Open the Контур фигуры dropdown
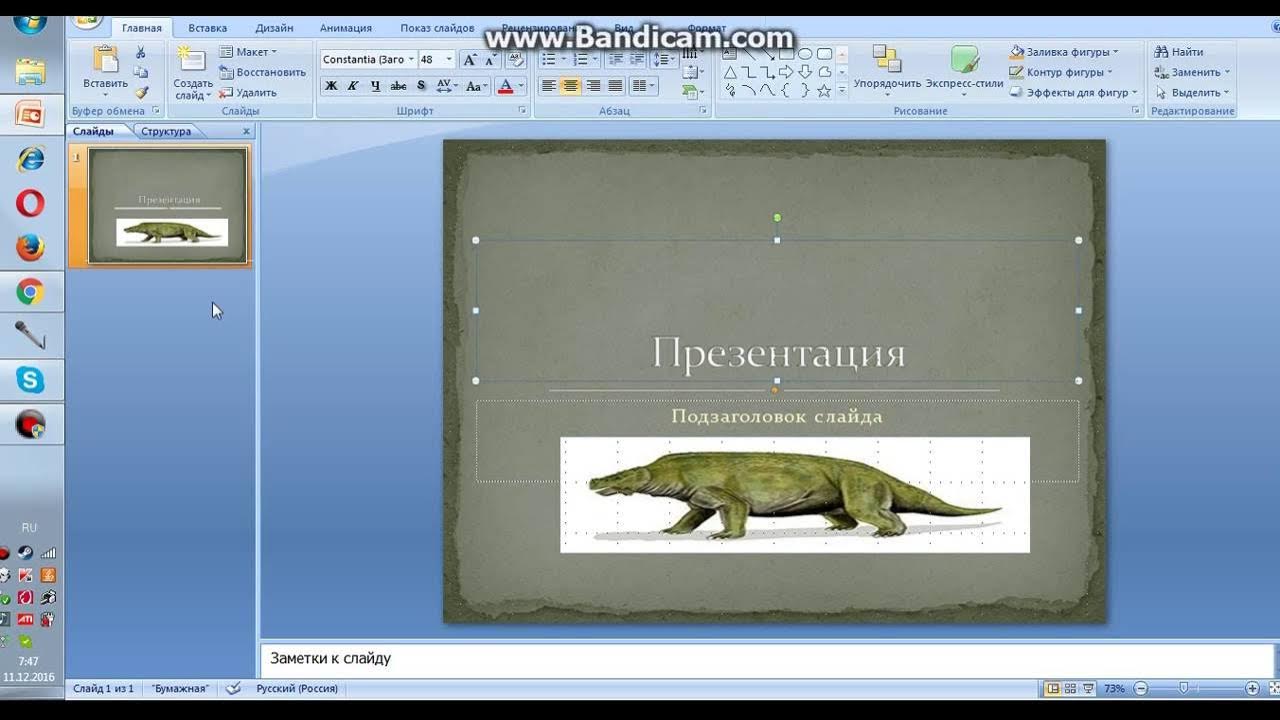The height and width of the screenshot is (720, 1280). click(x=1063, y=72)
